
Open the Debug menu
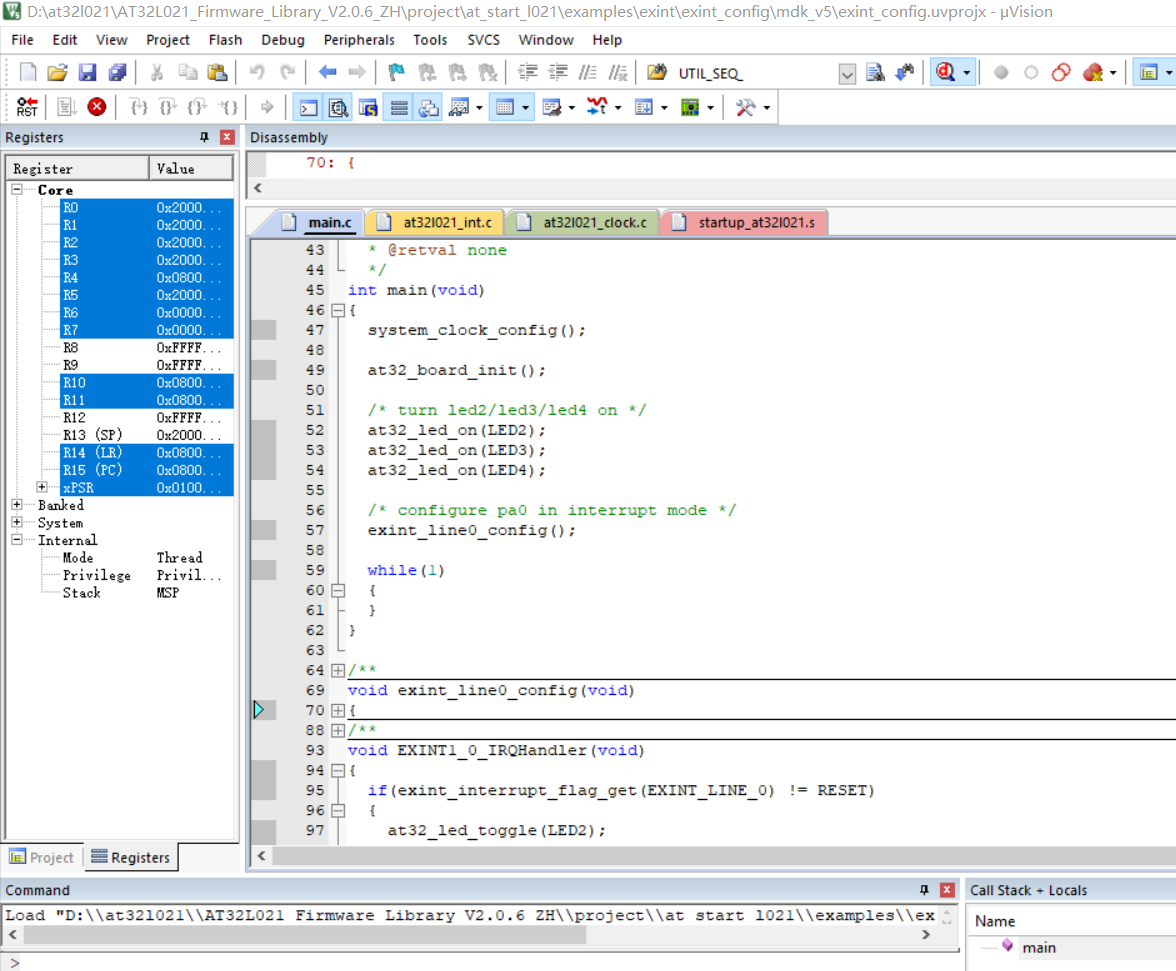(283, 40)
